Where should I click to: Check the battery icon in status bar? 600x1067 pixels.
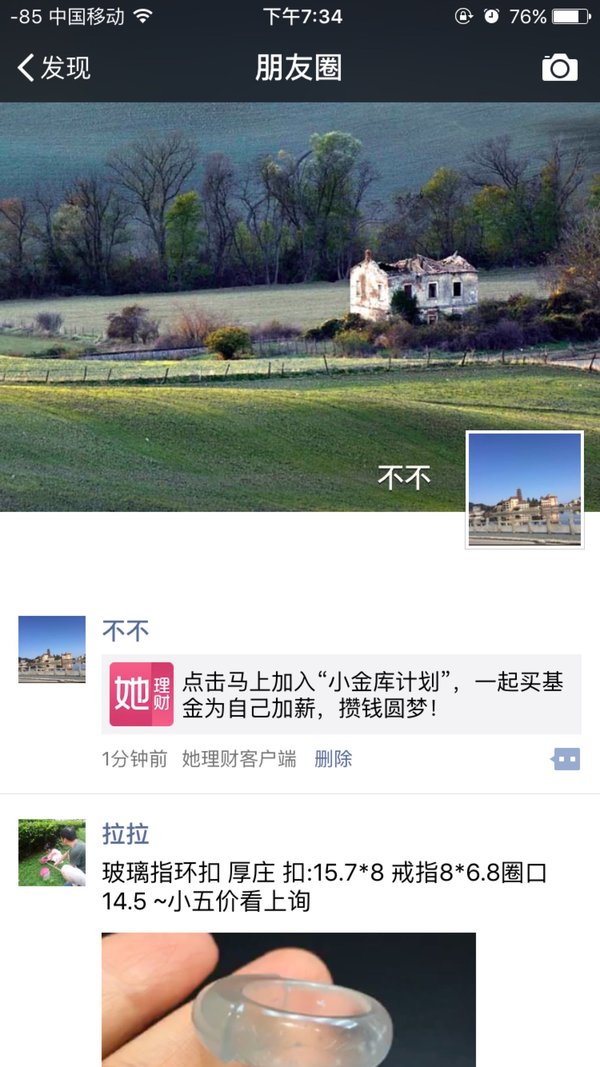571,16
